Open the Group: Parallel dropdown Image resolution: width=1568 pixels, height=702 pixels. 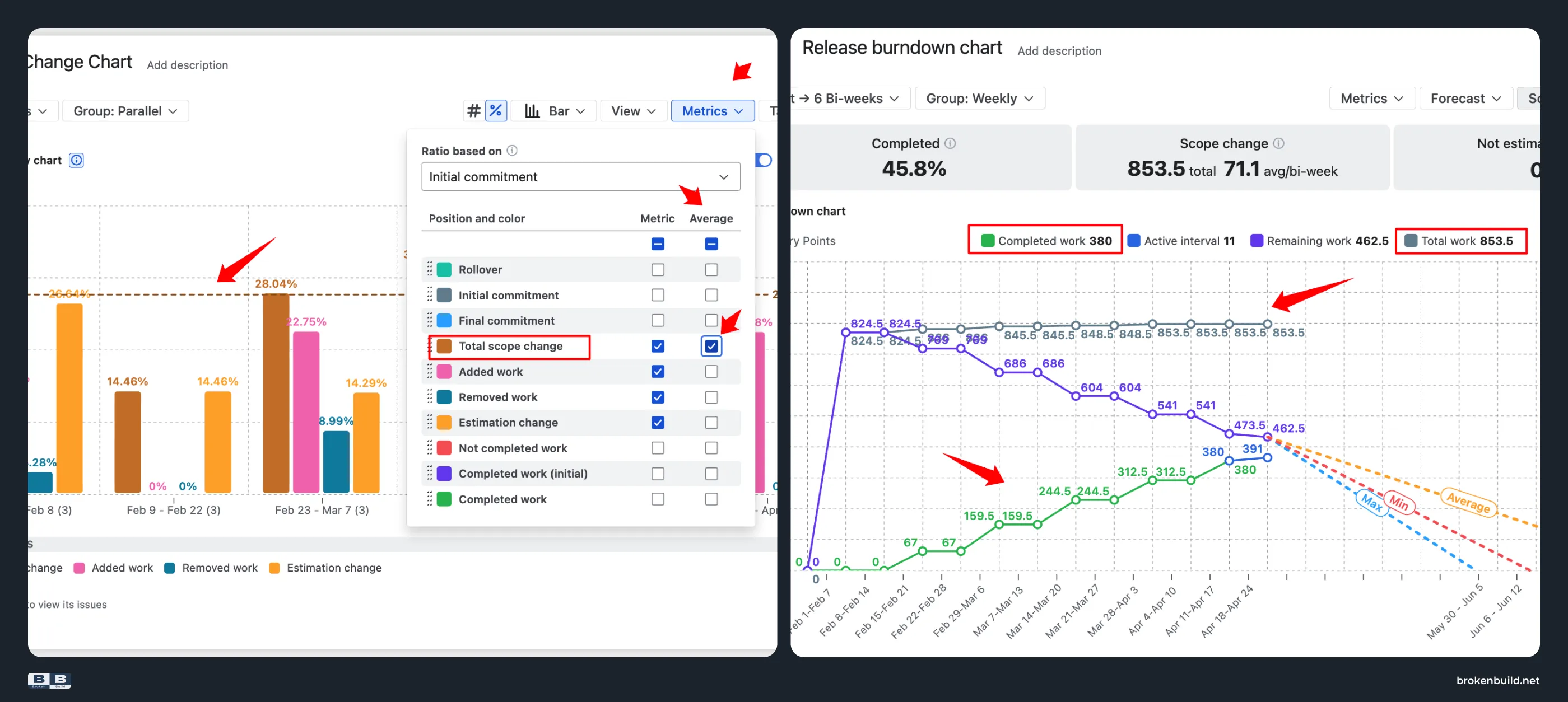tap(125, 111)
